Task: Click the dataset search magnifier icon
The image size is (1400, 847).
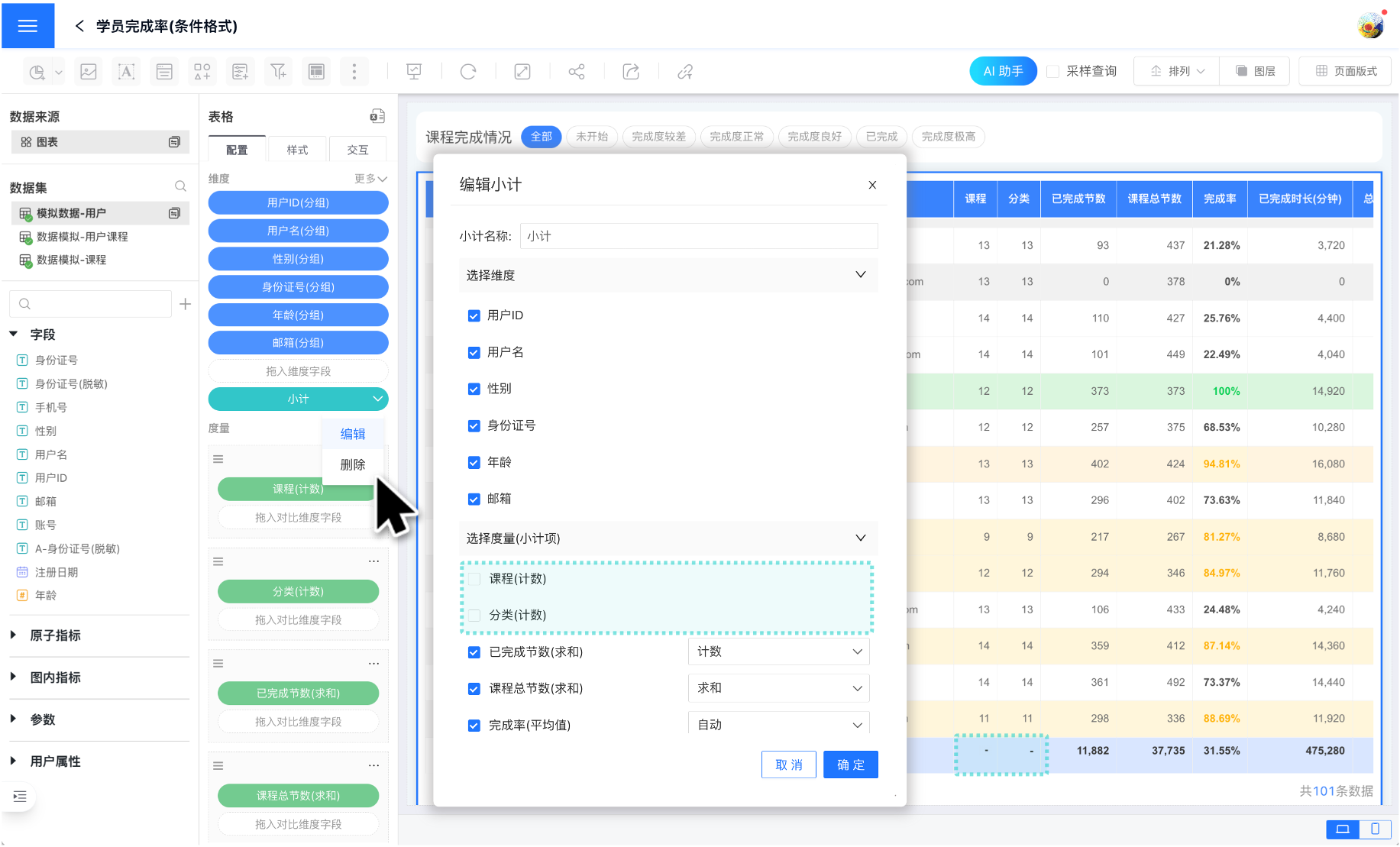Action: [180, 186]
